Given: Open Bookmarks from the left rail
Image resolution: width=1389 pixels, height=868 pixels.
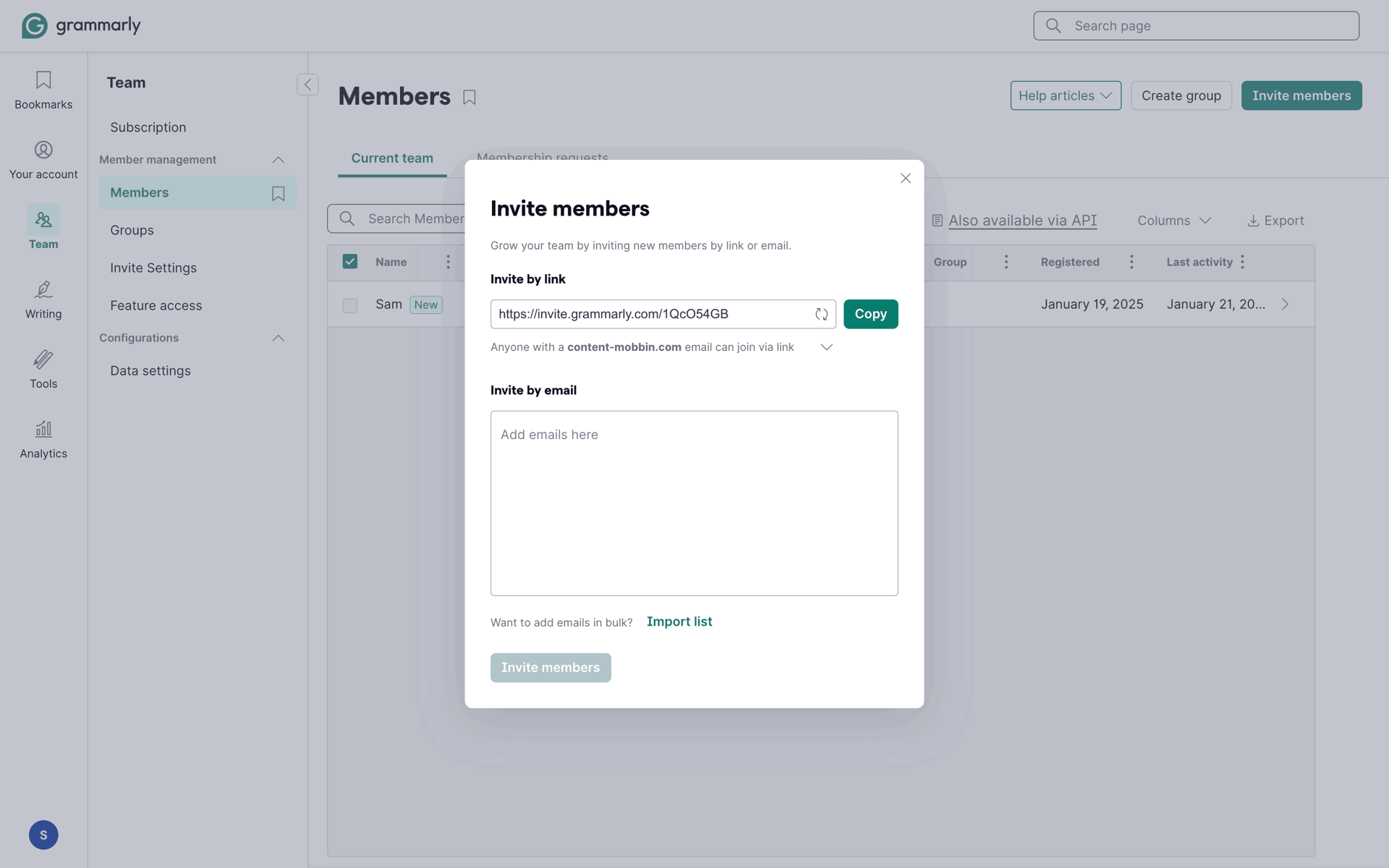Looking at the screenshot, I should tap(43, 90).
